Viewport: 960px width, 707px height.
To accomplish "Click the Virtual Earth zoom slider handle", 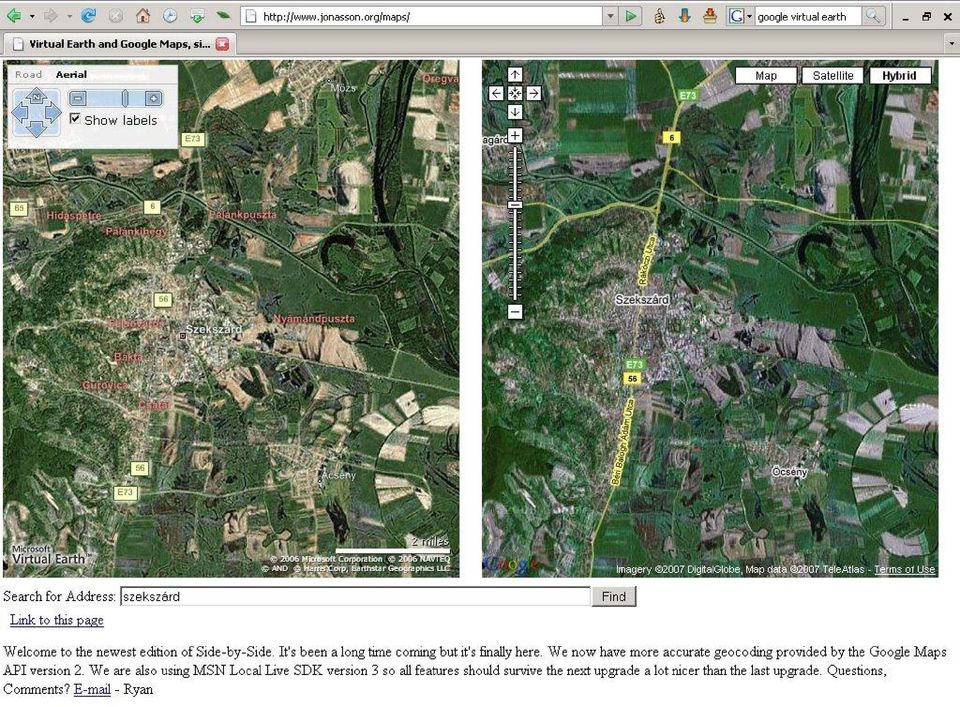I will coord(125,98).
